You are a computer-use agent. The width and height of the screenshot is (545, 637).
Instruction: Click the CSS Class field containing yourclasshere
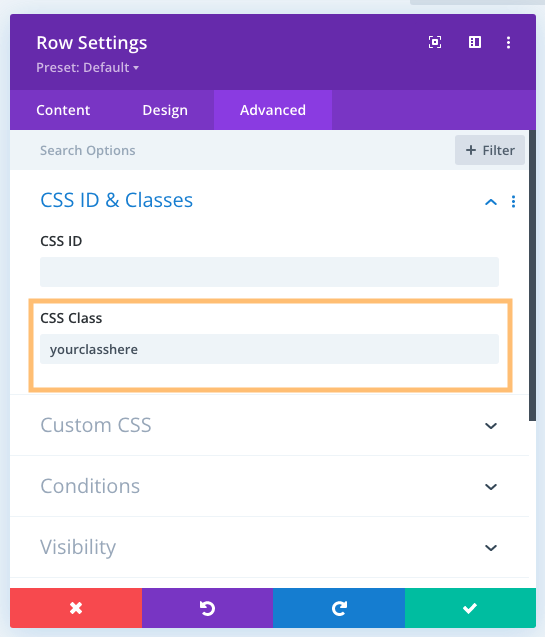269,349
